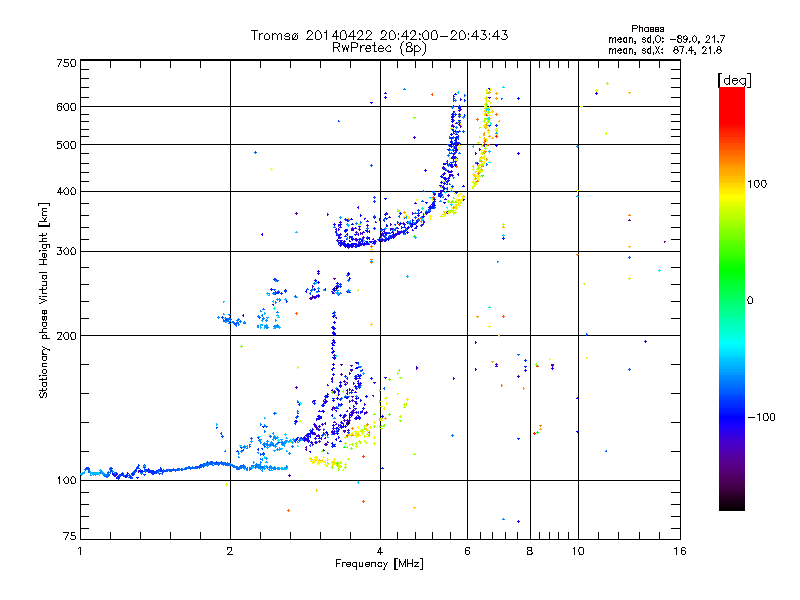Click the 'Phases' header text
800x600 pixels.
647,29
